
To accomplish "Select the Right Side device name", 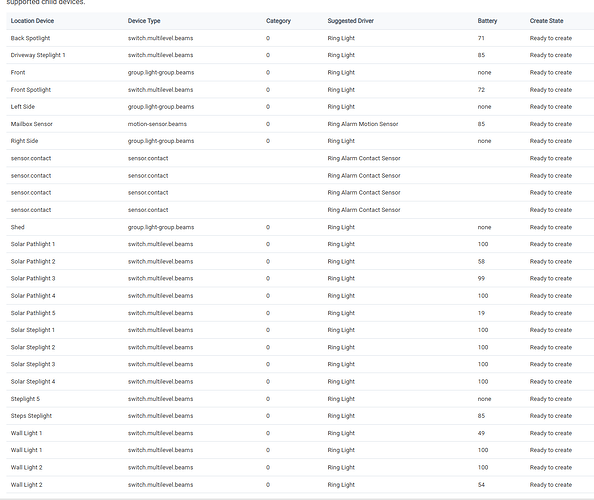I will (x=24, y=141).
